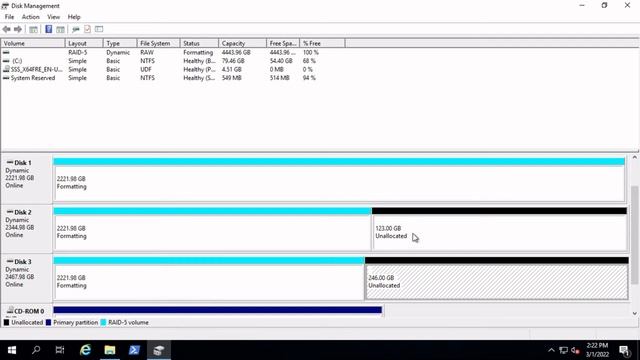The image size is (640, 360).
Task: Click the taskbar clock showing 2:22 PM
Action: 597,350
